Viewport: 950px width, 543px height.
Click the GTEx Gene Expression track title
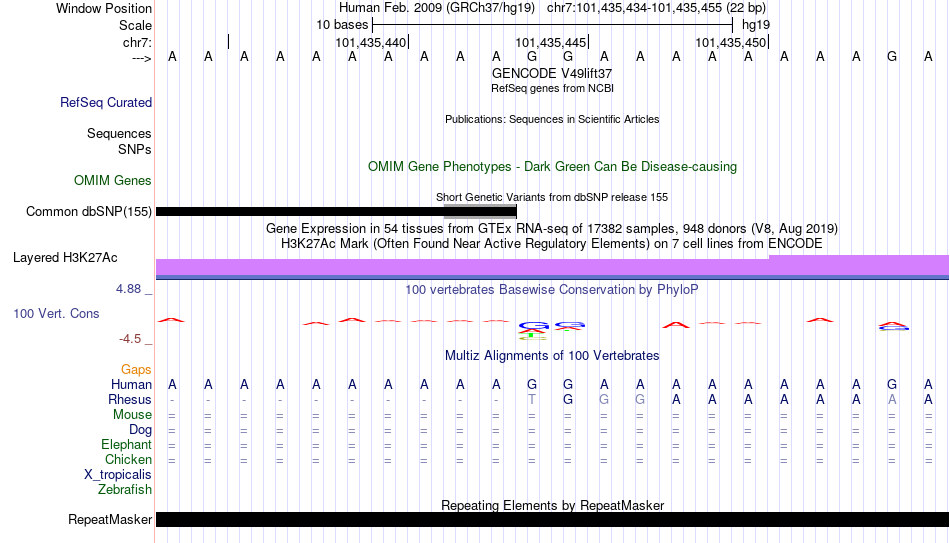point(552,228)
